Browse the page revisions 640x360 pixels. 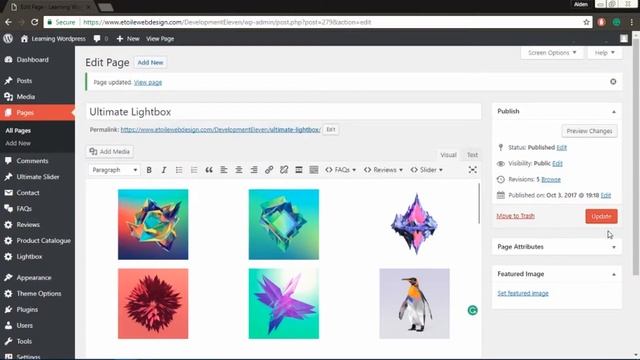click(x=551, y=179)
